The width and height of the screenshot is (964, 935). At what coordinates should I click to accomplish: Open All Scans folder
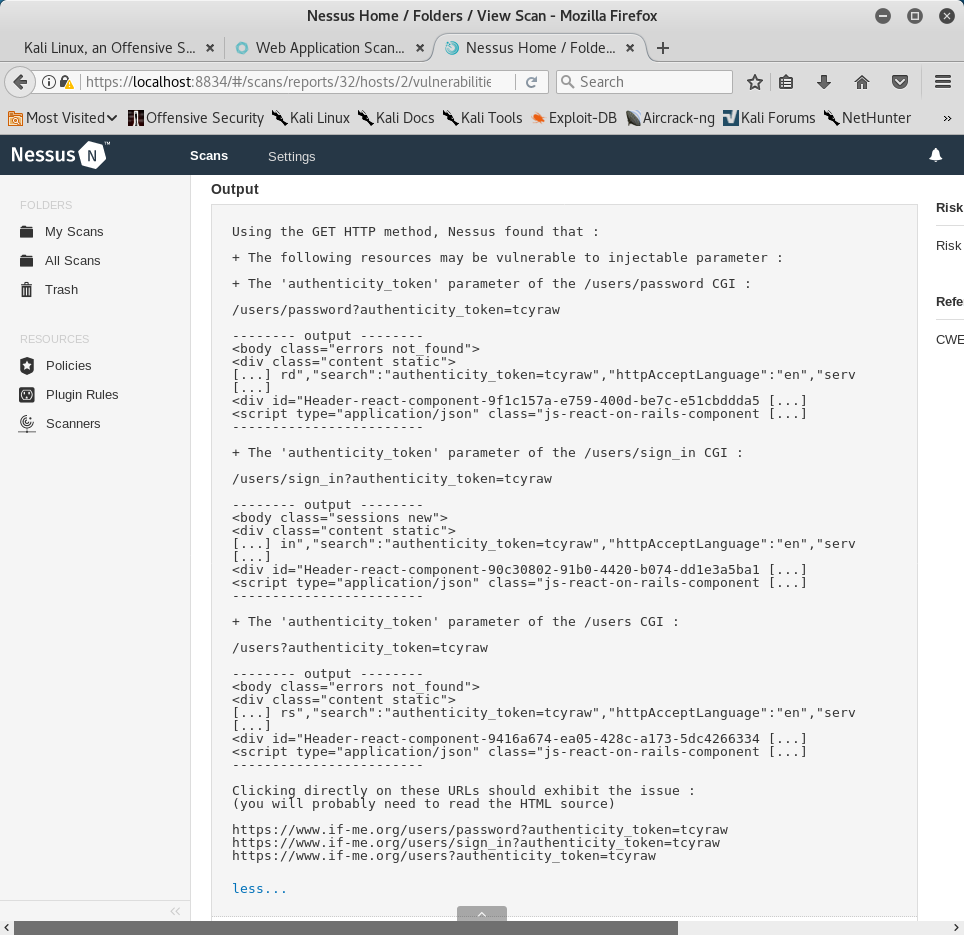click(73, 261)
